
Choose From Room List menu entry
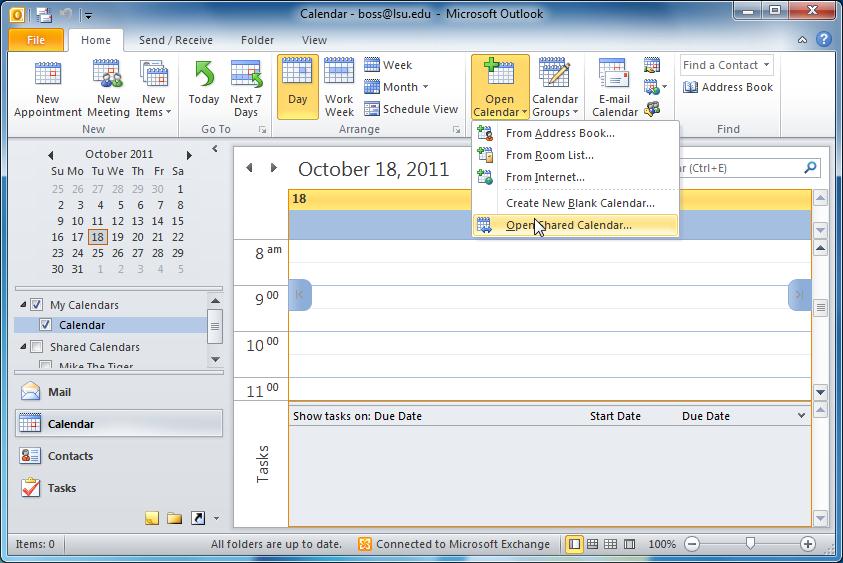tap(575, 155)
